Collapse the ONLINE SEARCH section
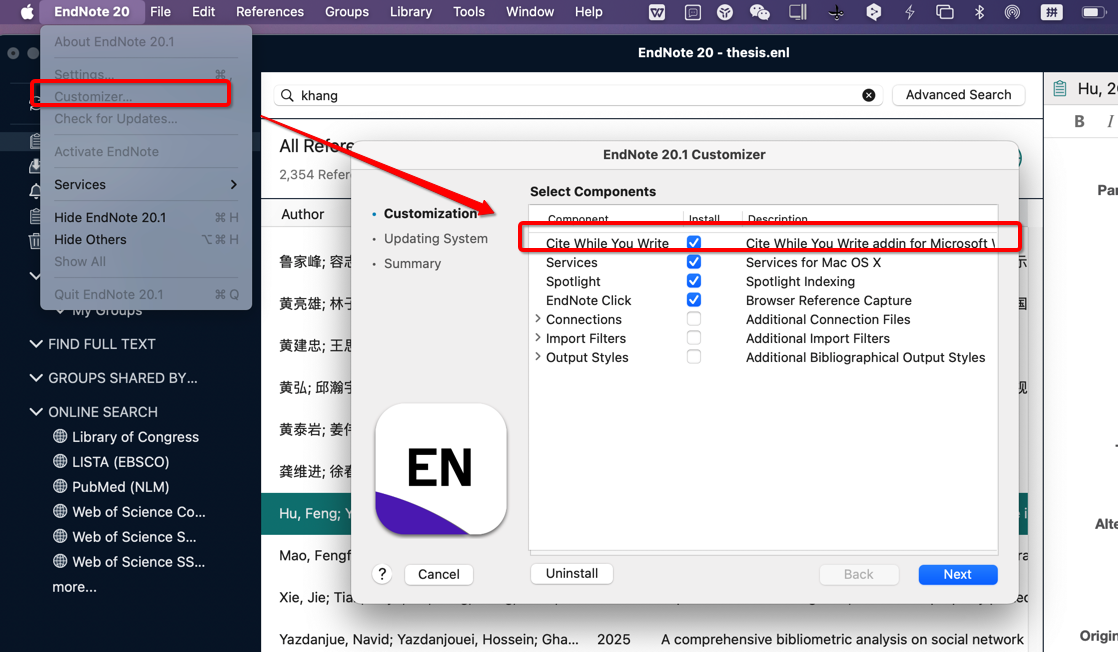 (36, 412)
